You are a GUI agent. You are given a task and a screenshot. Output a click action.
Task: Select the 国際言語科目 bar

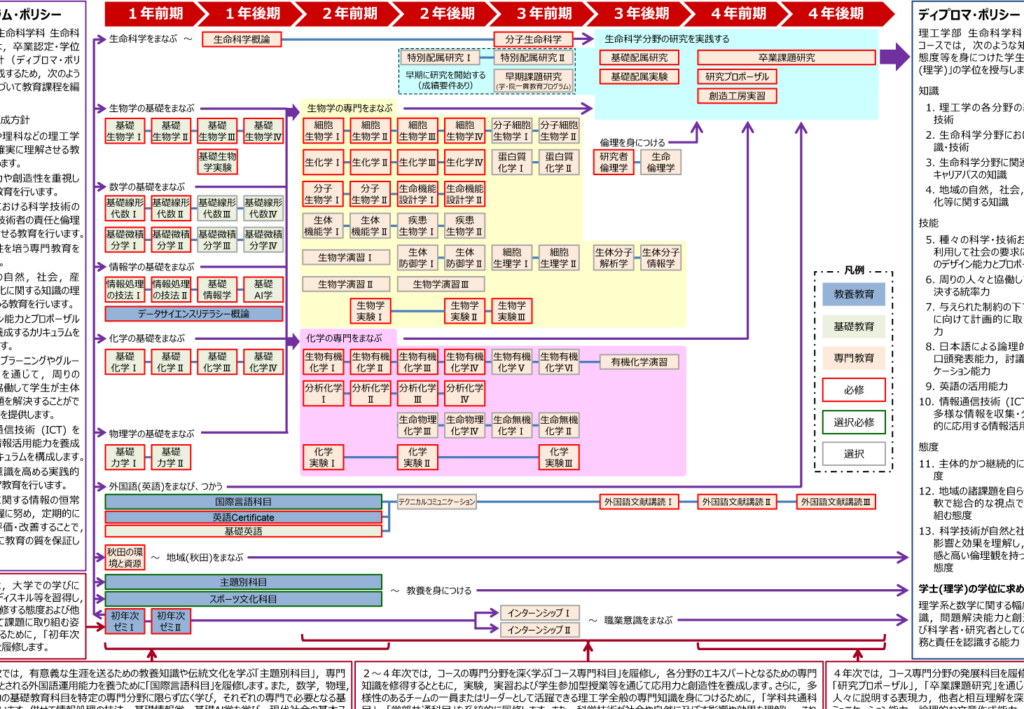click(x=244, y=500)
